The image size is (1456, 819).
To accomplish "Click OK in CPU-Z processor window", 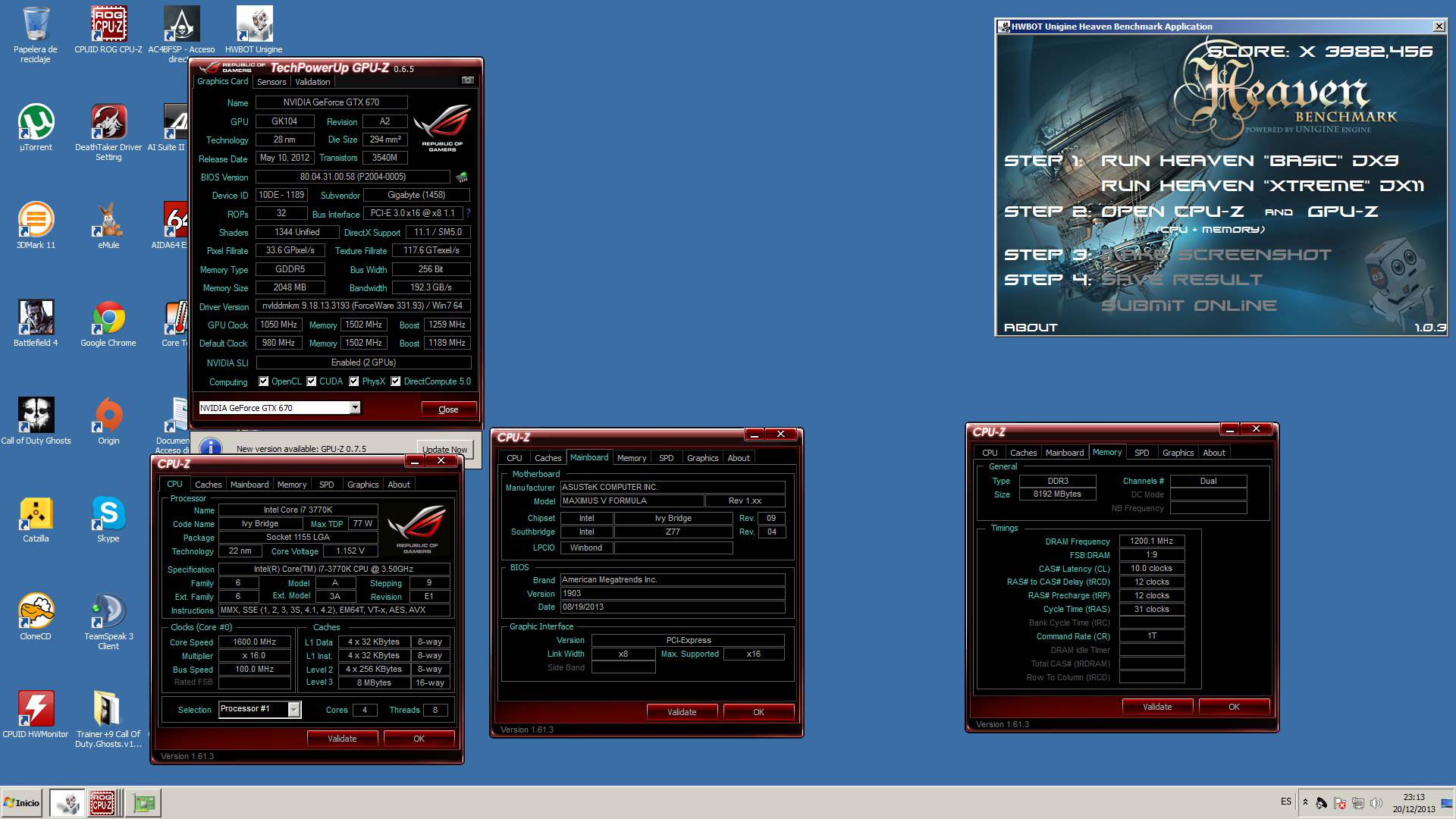I will pyautogui.click(x=419, y=739).
